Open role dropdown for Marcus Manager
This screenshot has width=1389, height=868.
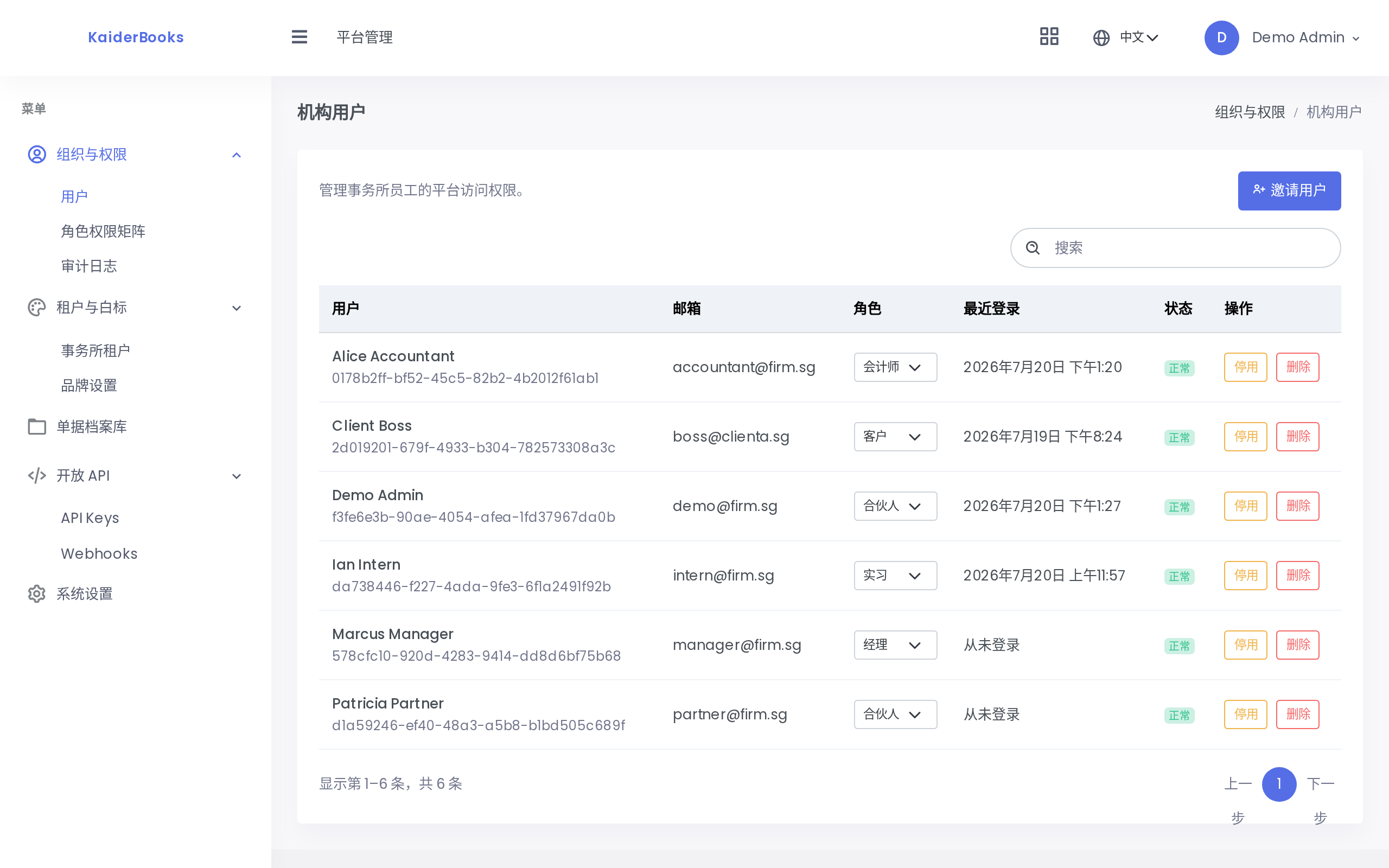895,645
